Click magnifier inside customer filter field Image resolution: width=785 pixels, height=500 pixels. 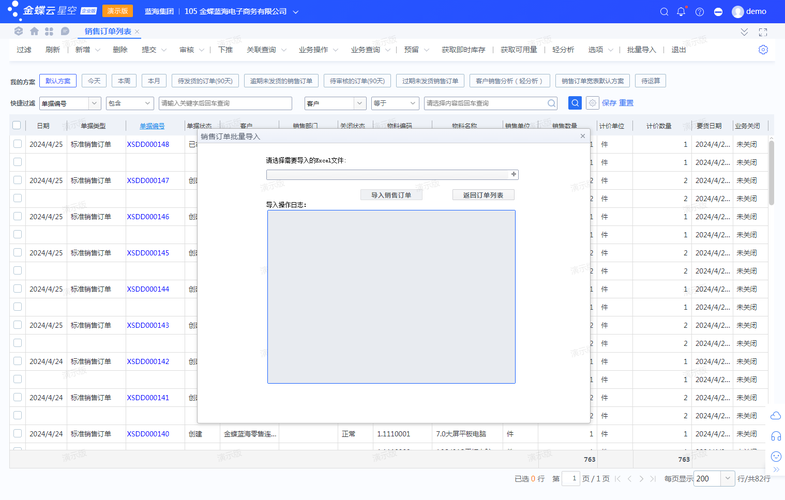click(551, 103)
